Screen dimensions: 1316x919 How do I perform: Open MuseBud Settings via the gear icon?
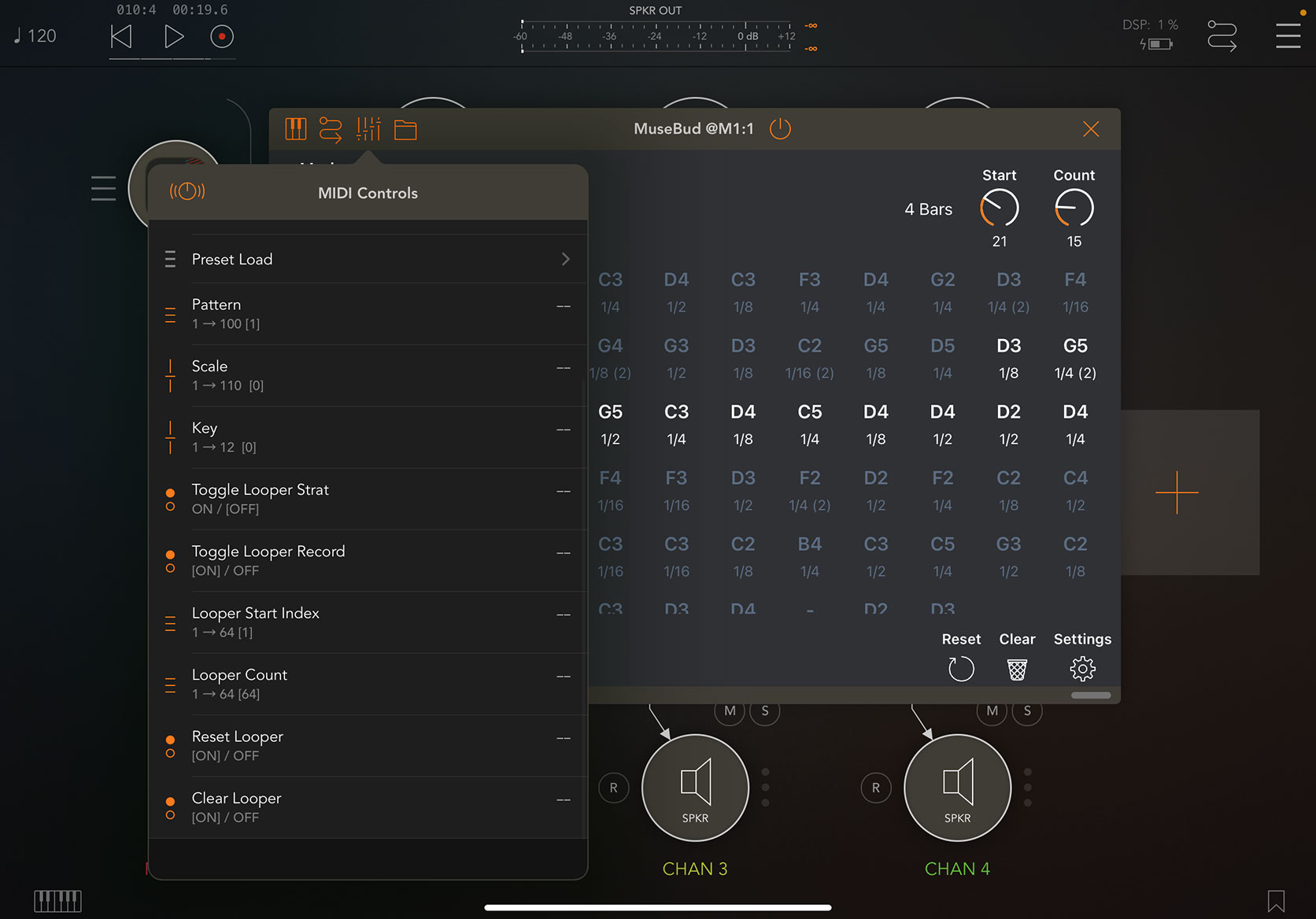[x=1082, y=669]
